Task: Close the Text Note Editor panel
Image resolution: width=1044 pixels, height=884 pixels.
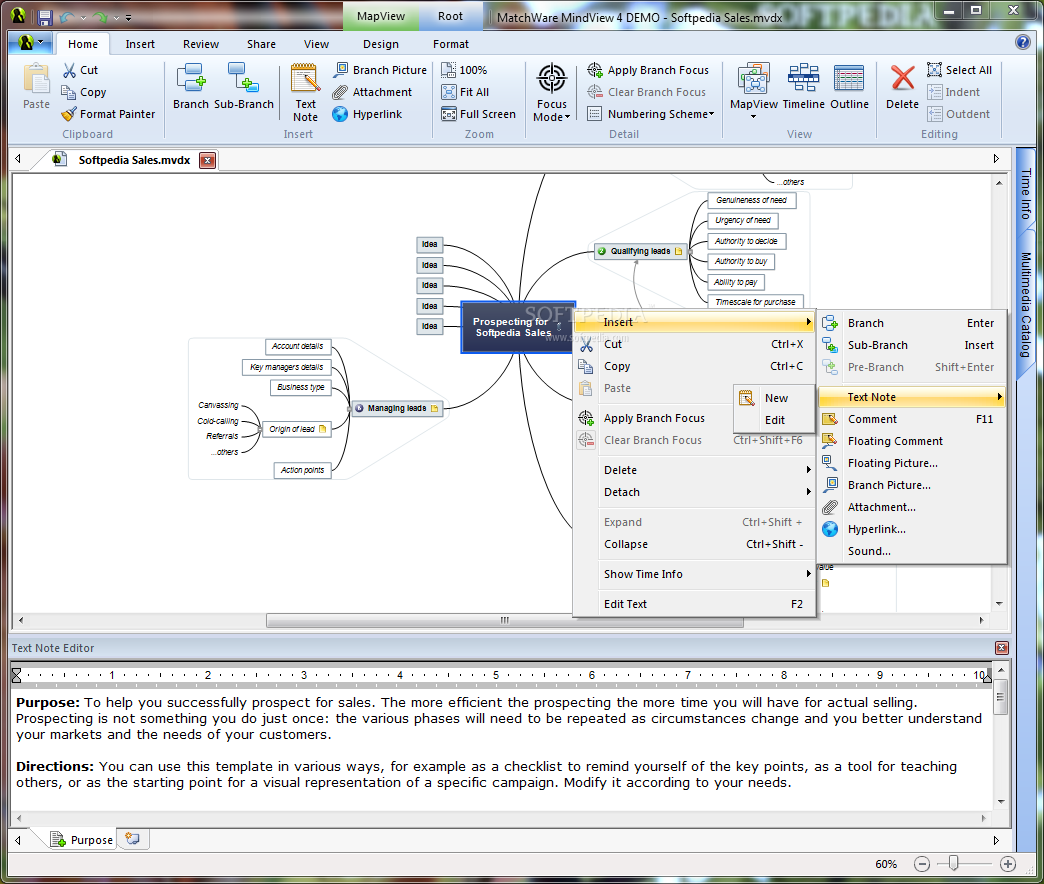Action: 1001,648
